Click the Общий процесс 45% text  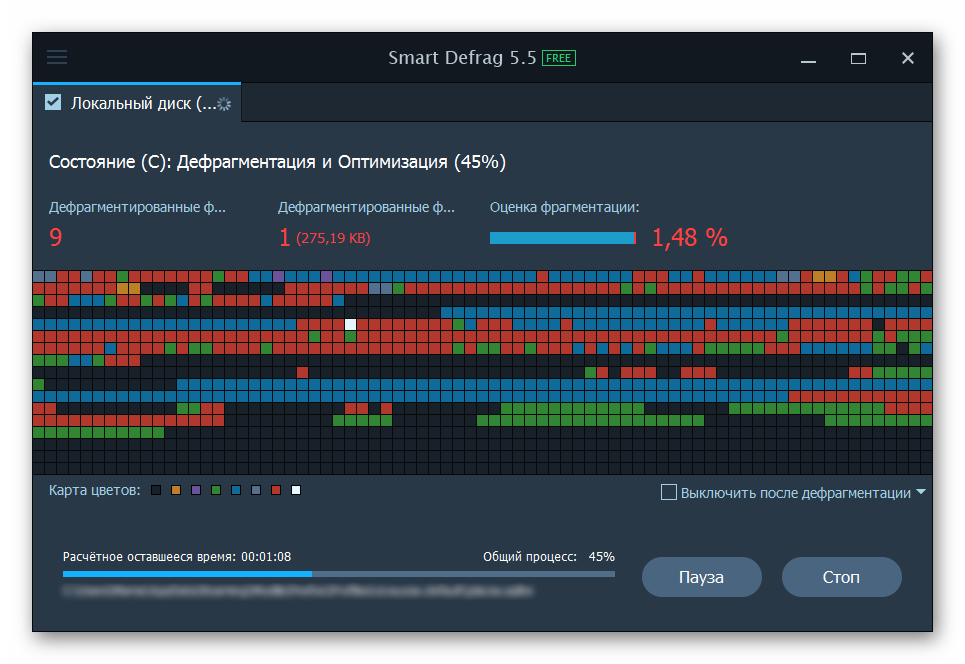pyautogui.click(x=549, y=557)
